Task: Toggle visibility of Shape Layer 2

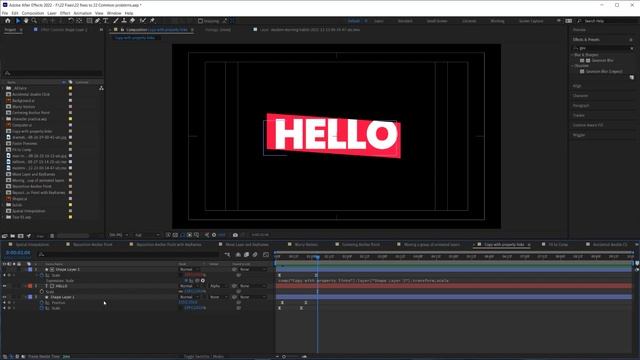Action: [4, 297]
